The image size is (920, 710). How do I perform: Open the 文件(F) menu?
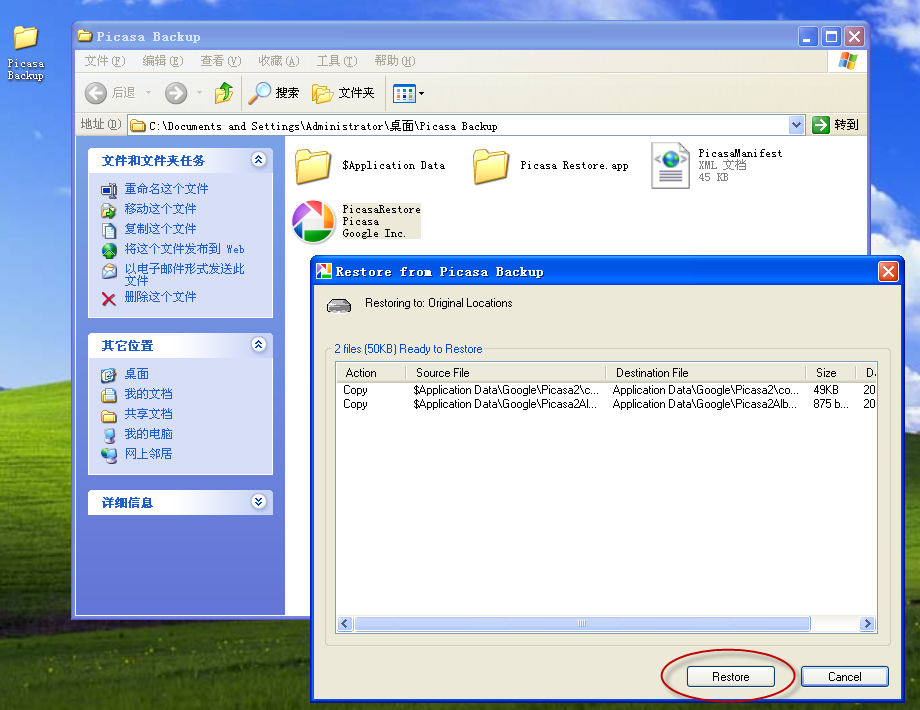pos(105,61)
